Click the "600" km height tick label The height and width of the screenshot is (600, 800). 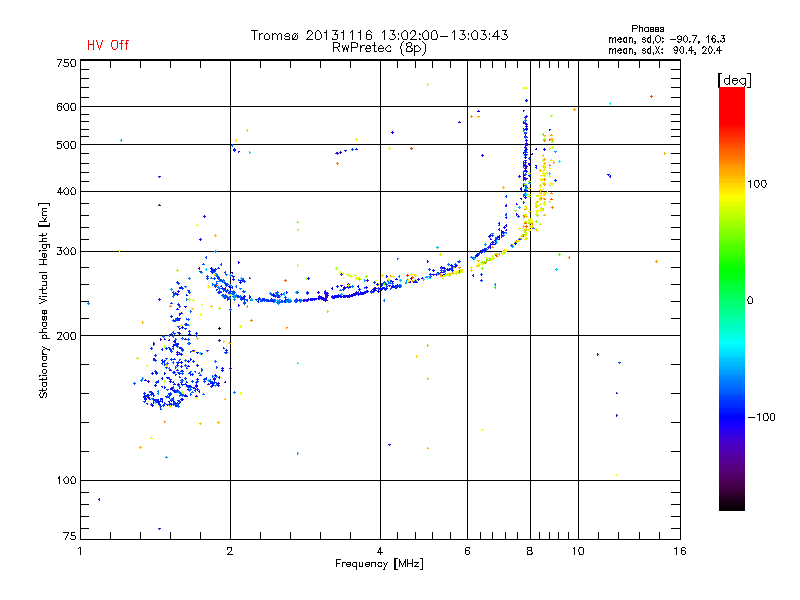(66, 107)
